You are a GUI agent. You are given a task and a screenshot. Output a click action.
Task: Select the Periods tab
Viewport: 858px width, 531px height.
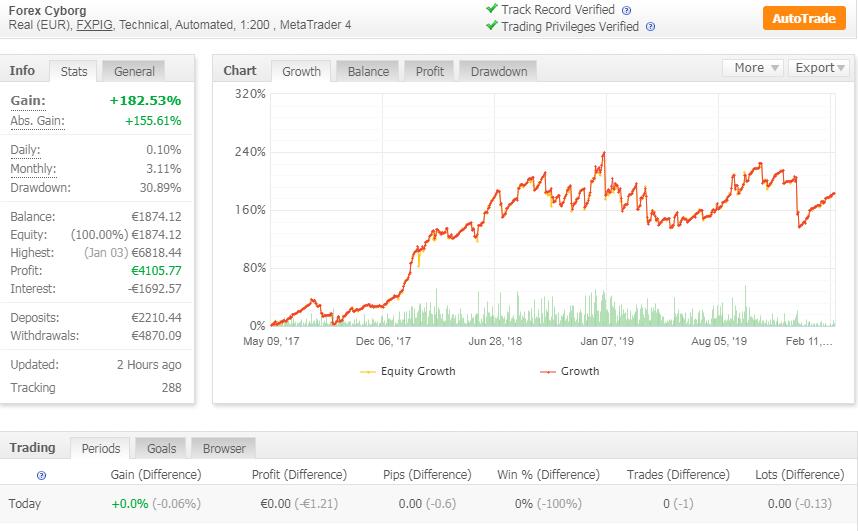[x=101, y=448]
